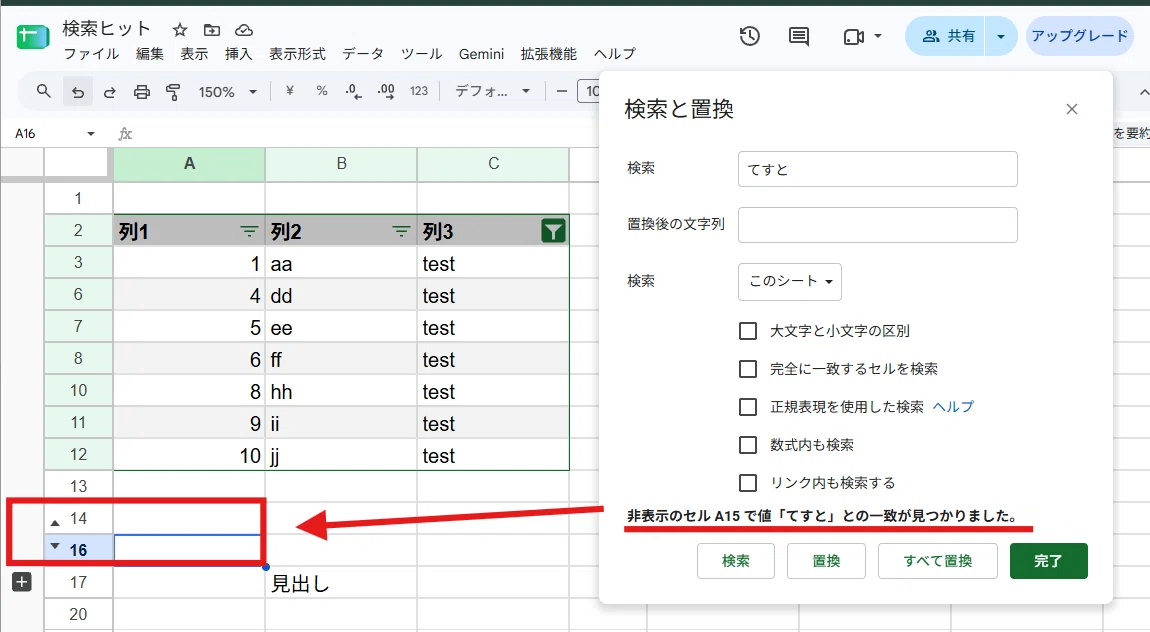The image size is (1150, 632).
Task: Open the 列3 active filter button
Action: click(553, 232)
